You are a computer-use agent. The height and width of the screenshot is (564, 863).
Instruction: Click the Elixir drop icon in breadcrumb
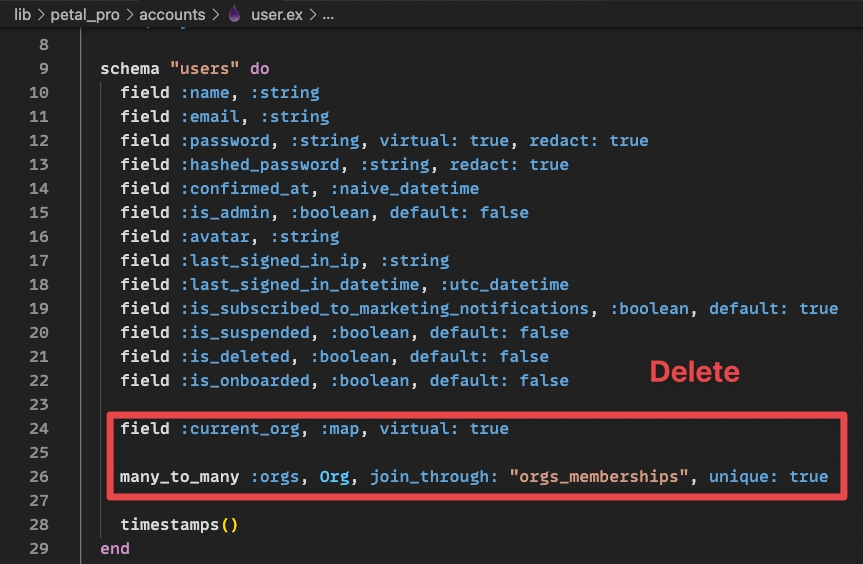pos(235,15)
